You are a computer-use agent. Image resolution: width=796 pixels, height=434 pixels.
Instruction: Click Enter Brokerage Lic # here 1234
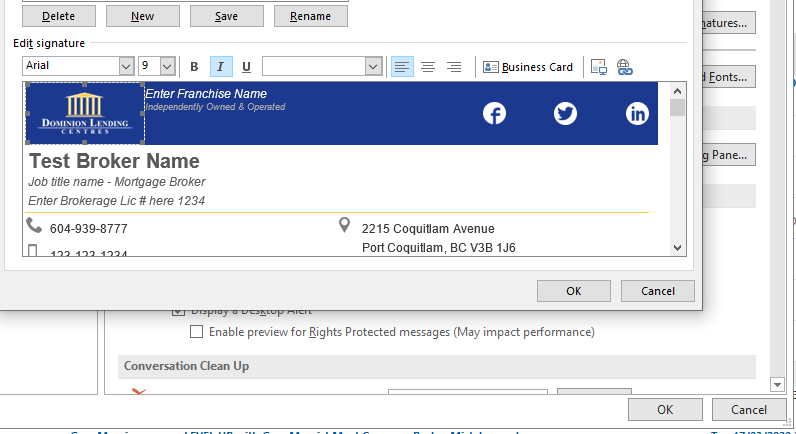pyautogui.click(x=116, y=201)
